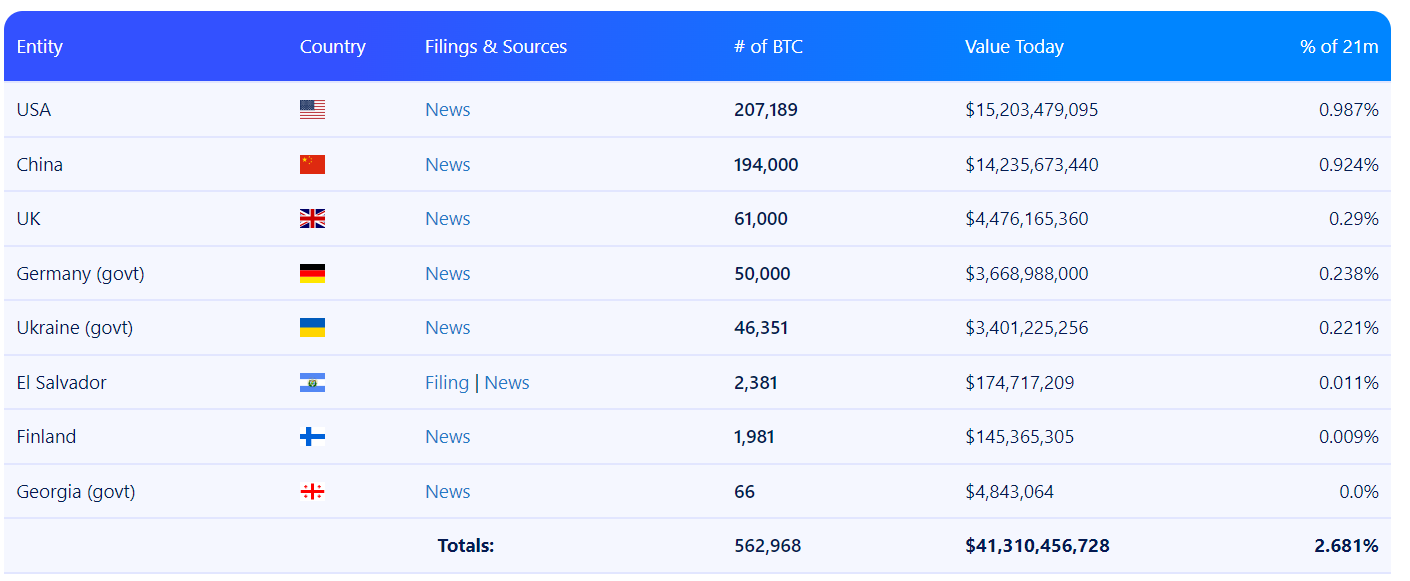Click the 0.011% percentage cell
The height and width of the screenshot is (581, 1410).
click(1349, 382)
